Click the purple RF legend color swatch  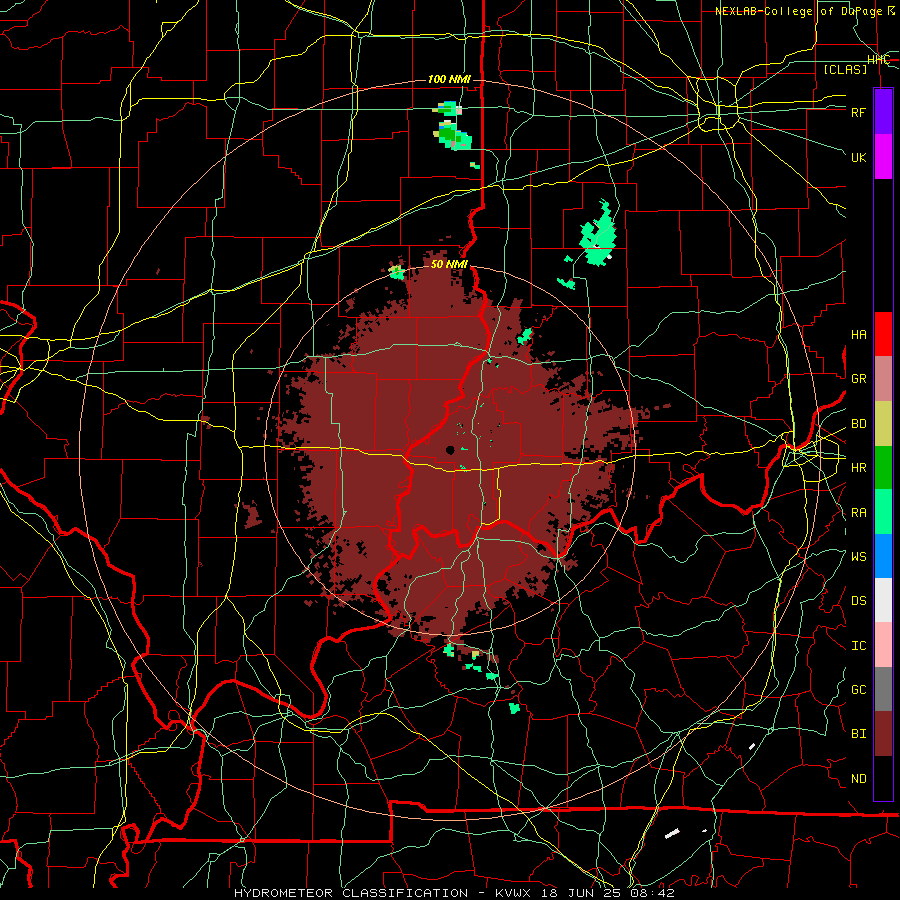pyautogui.click(x=883, y=112)
